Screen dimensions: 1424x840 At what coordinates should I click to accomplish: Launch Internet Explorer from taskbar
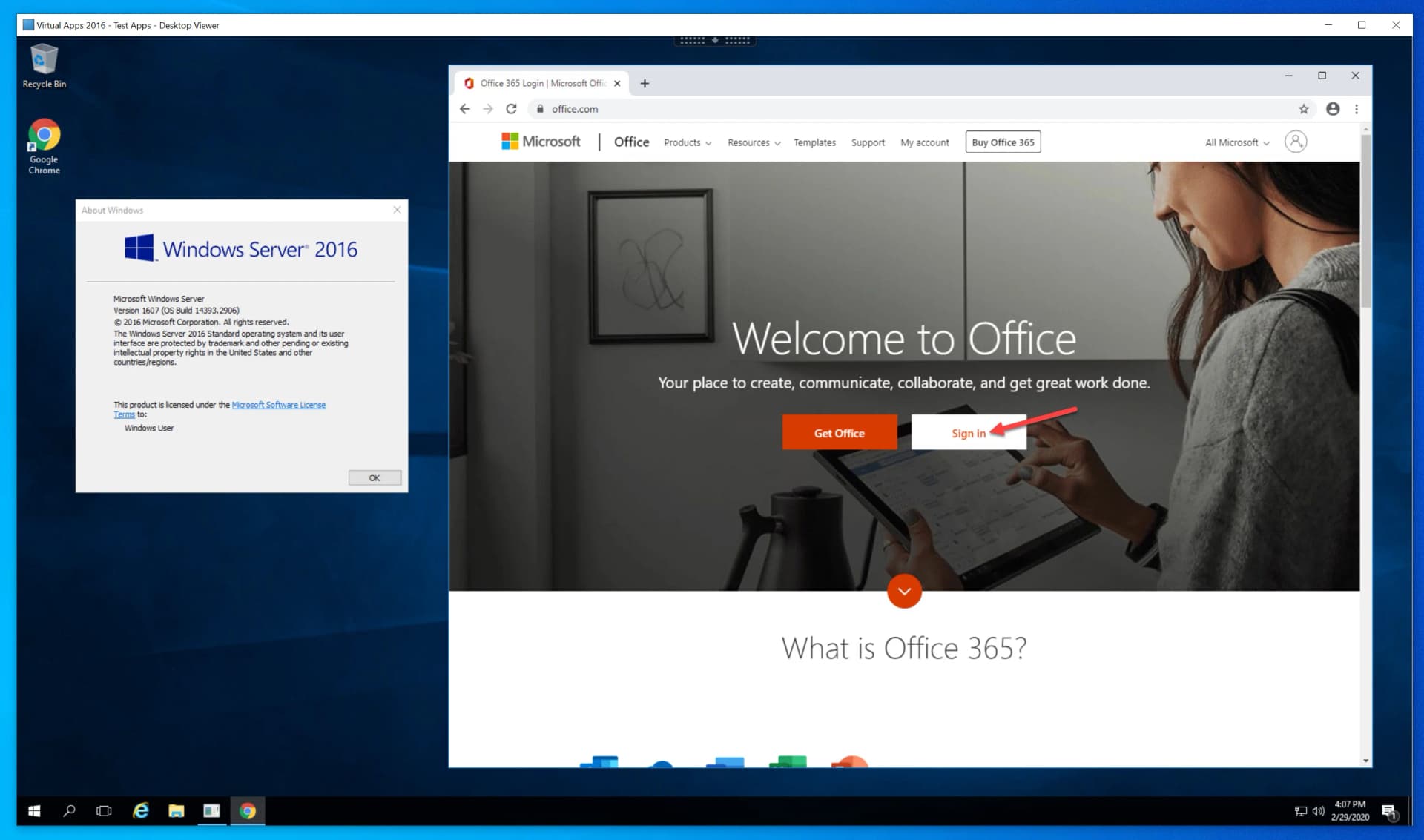click(140, 810)
